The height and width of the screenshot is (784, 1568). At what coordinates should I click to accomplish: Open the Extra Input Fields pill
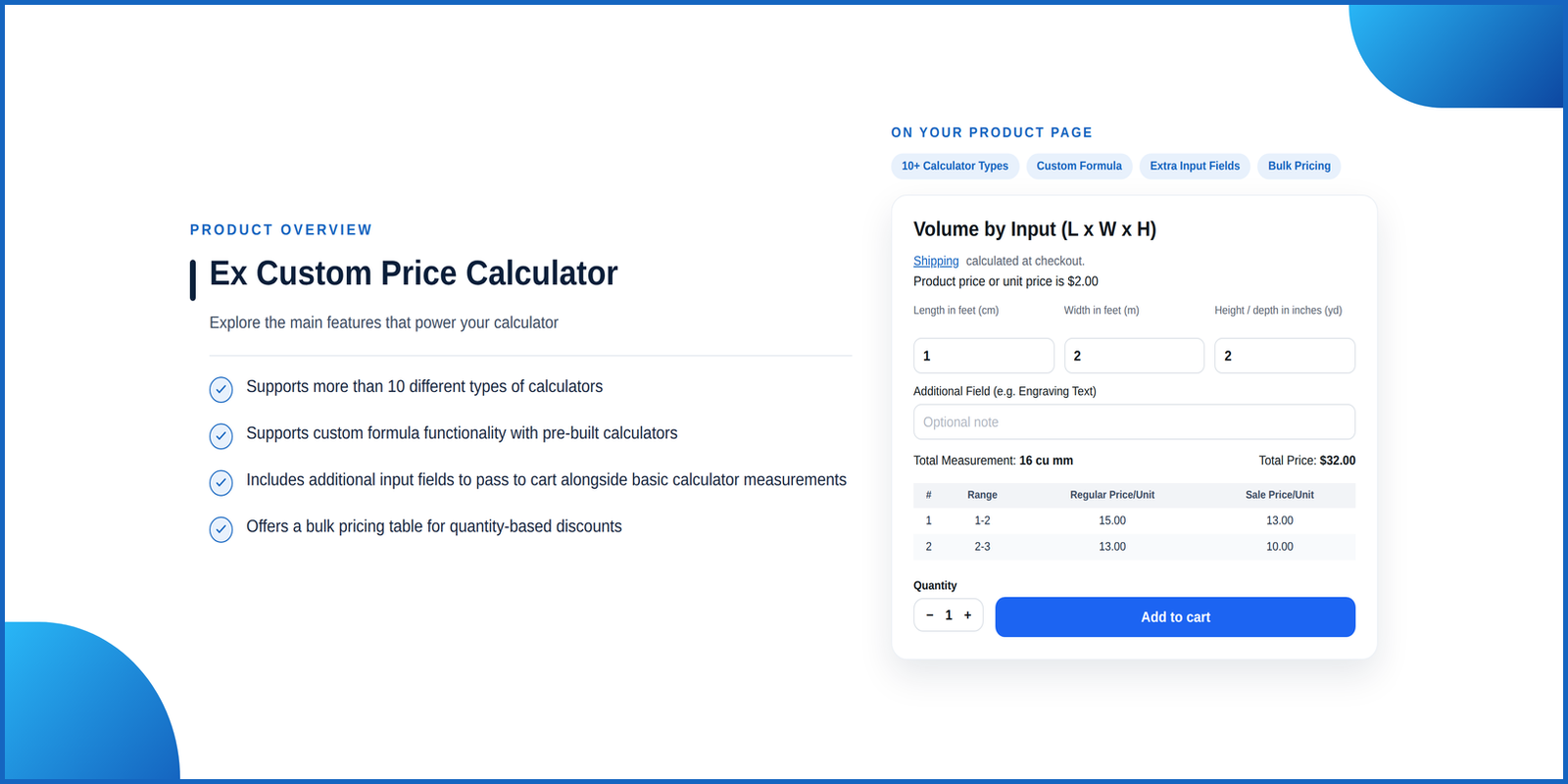coord(1195,167)
